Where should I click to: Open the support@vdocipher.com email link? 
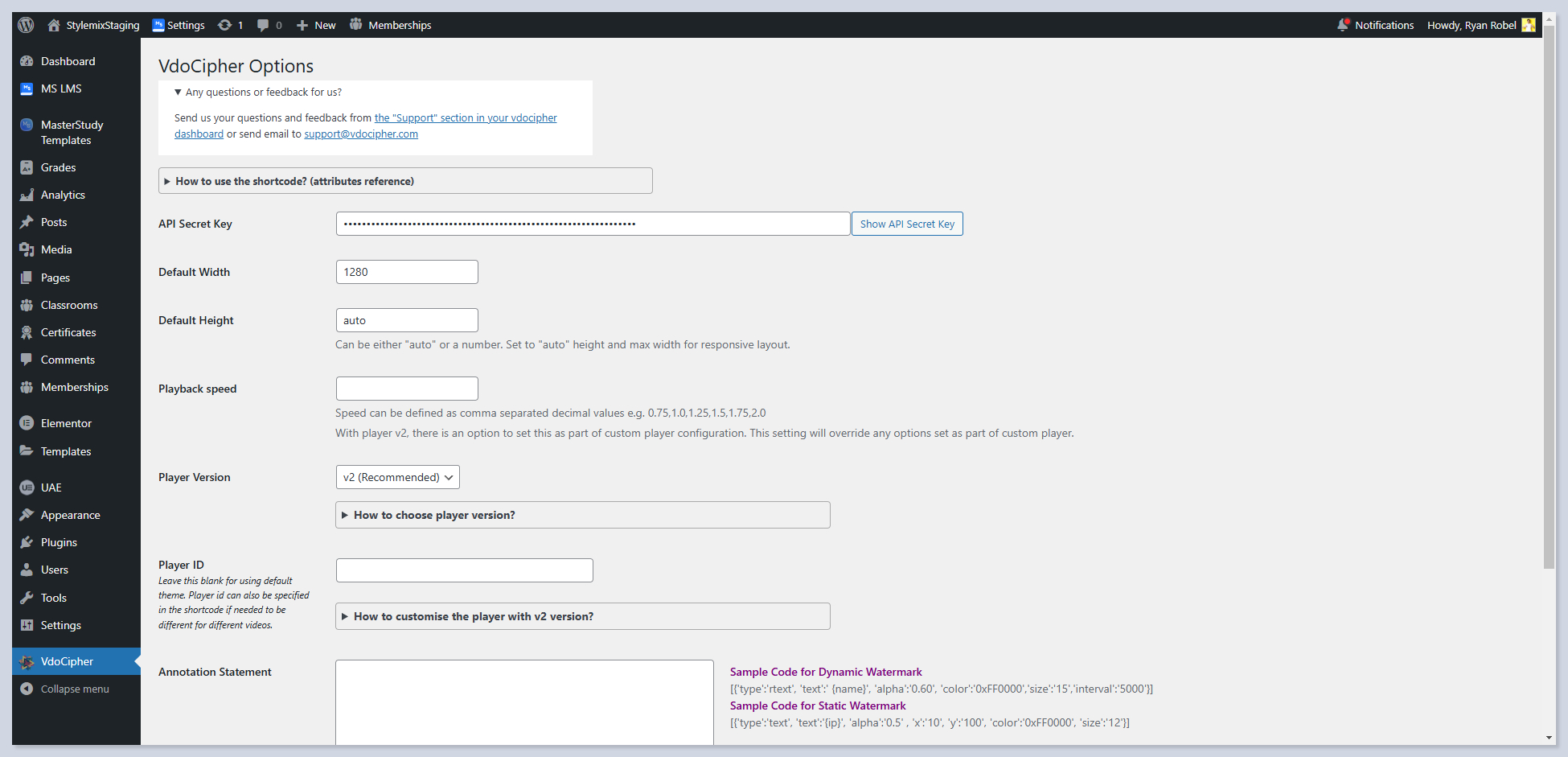(x=361, y=134)
